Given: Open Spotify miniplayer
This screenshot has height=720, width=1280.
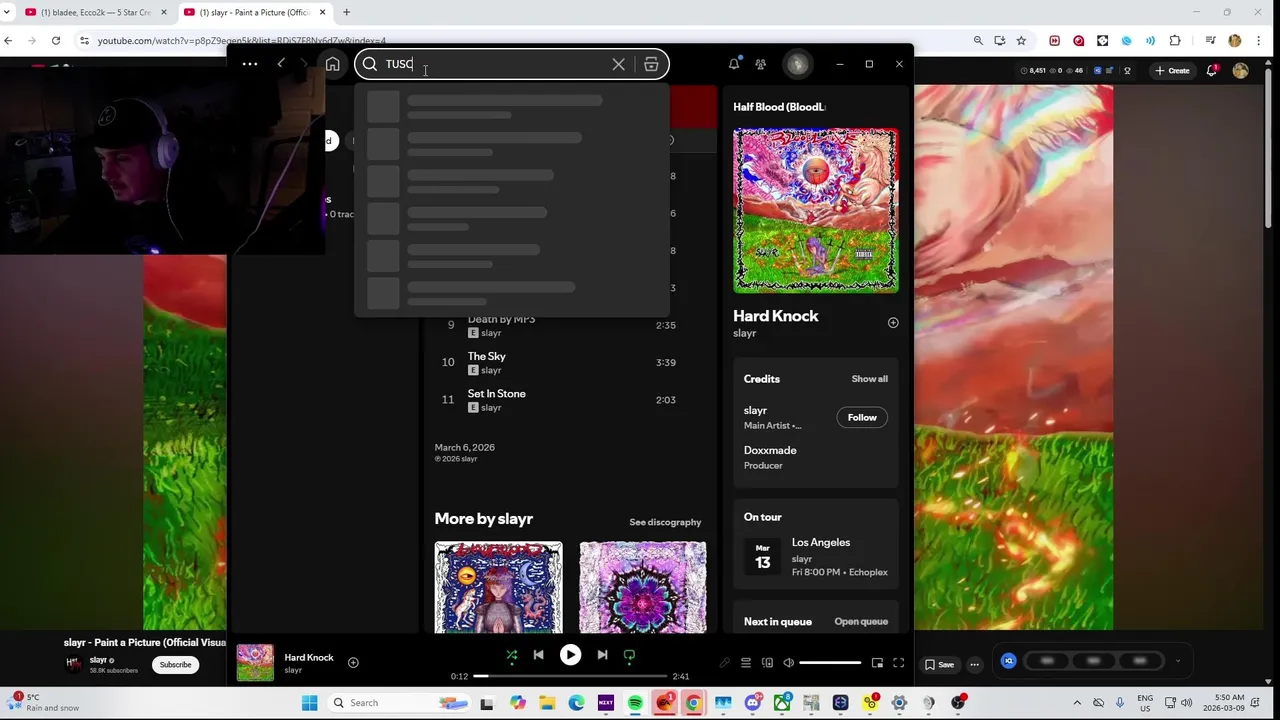Looking at the screenshot, I should coord(877,663).
